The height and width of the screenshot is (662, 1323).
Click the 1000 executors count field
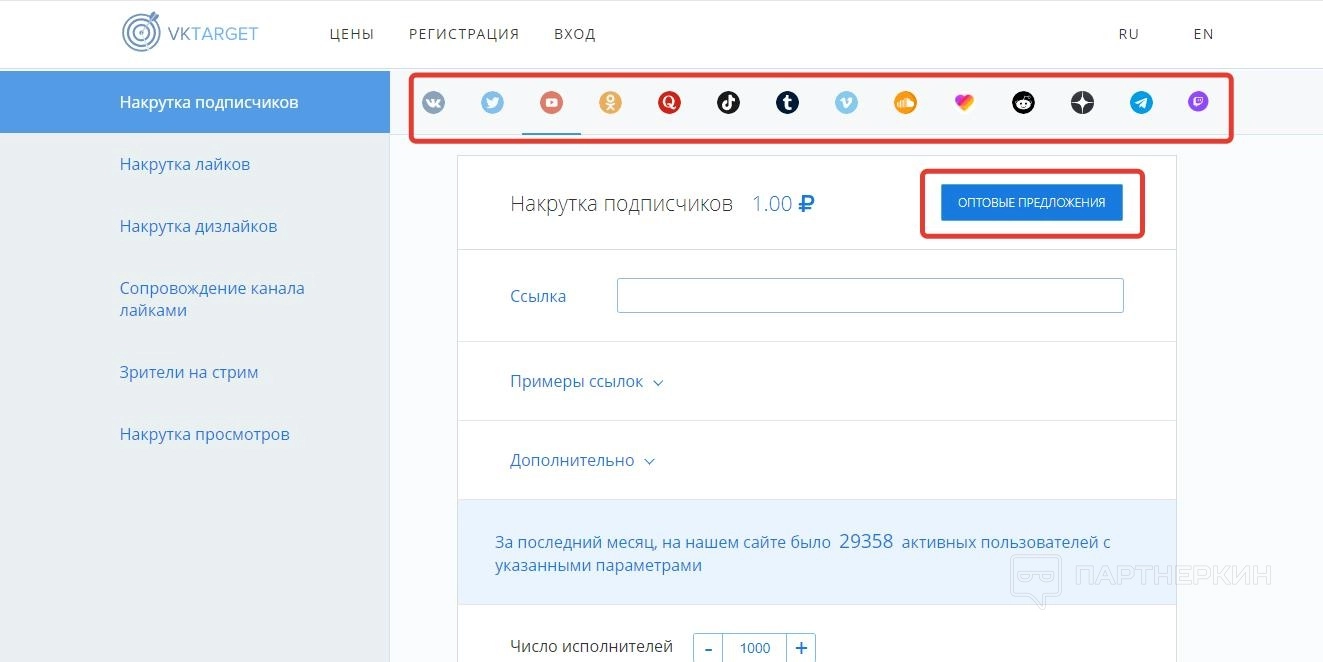pos(755,648)
